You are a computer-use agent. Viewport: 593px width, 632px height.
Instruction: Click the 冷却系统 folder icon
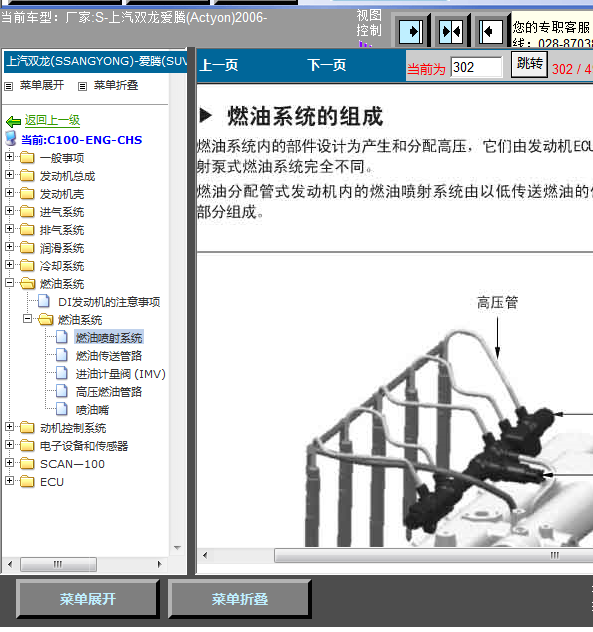[27, 265]
